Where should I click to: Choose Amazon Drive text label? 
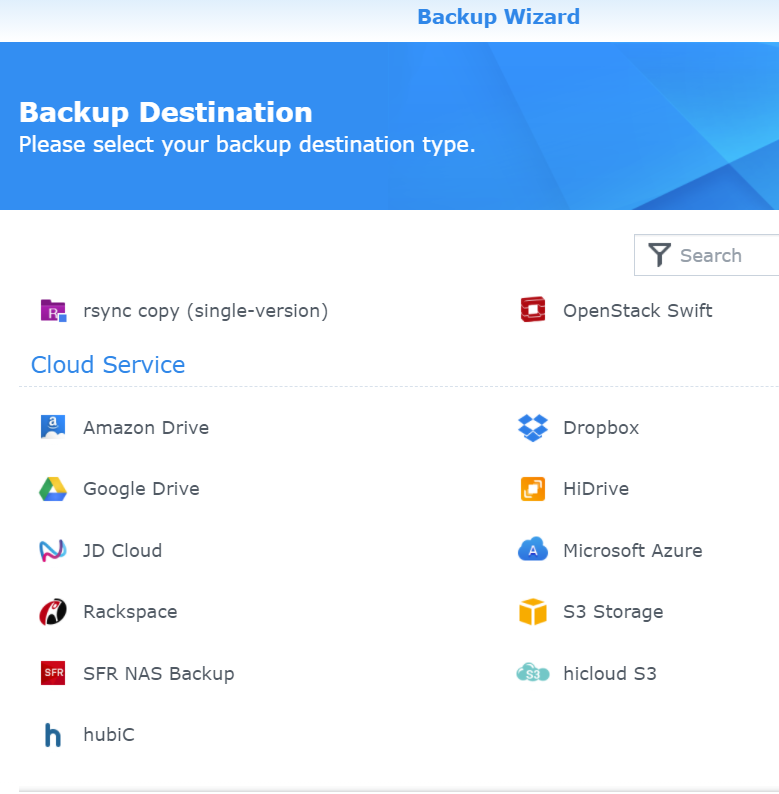click(146, 428)
